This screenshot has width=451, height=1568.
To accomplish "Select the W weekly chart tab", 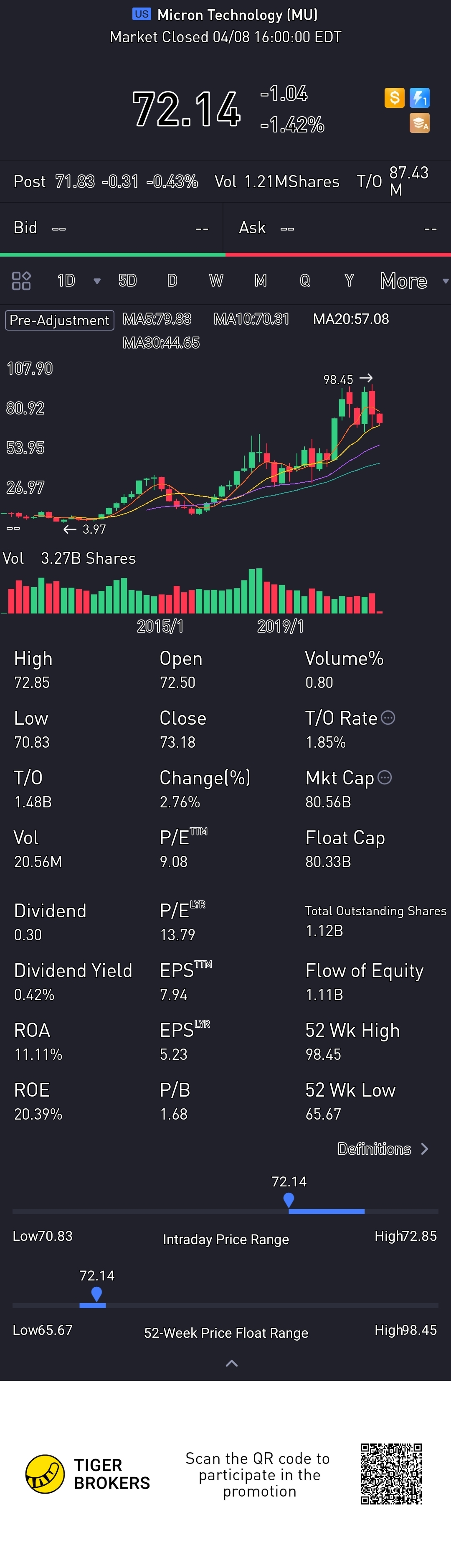I will [216, 280].
